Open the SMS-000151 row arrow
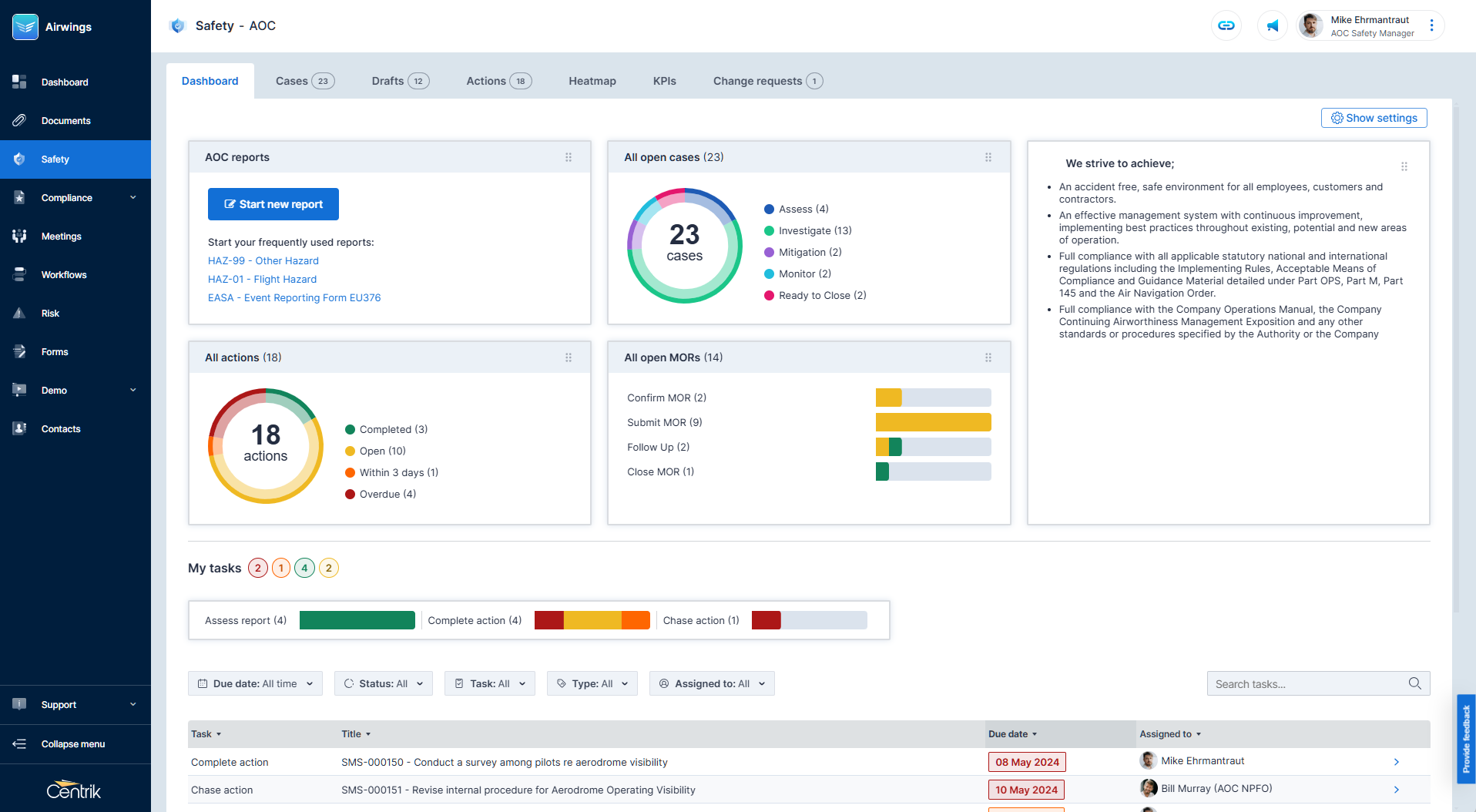 click(x=1397, y=790)
